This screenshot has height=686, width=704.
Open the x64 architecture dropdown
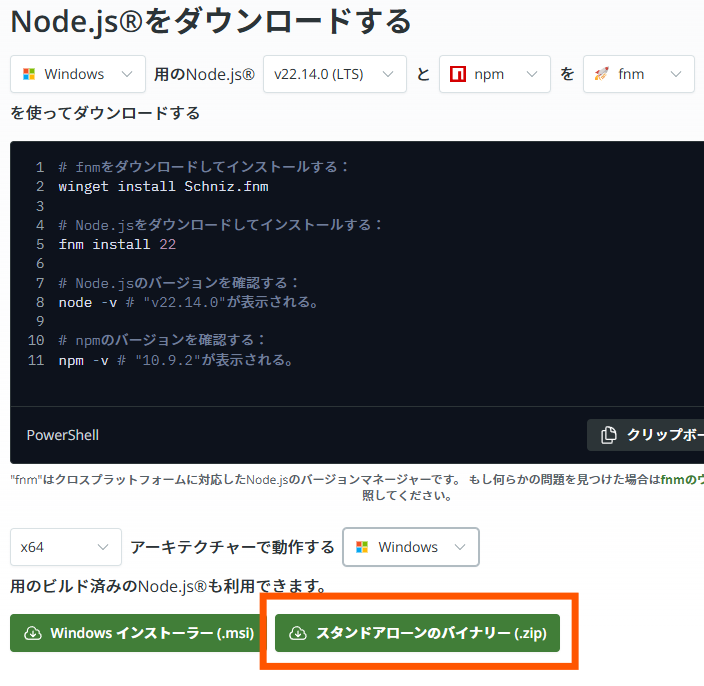click(66, 547)
